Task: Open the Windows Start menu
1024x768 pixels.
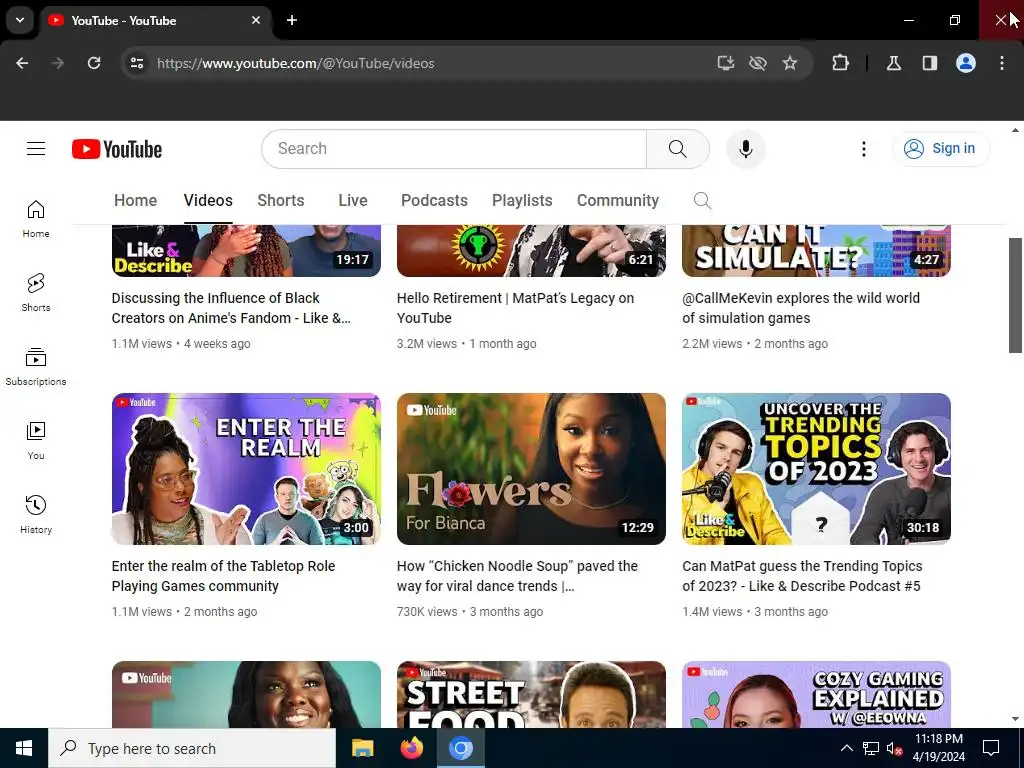Action: pyautogui.click(x=24, y=748)
